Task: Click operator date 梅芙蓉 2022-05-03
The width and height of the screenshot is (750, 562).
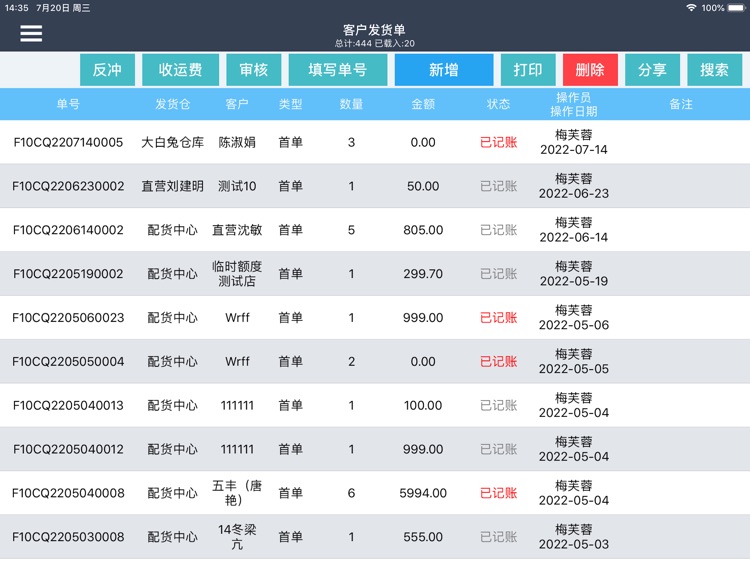Action: [x=574, y=537]
